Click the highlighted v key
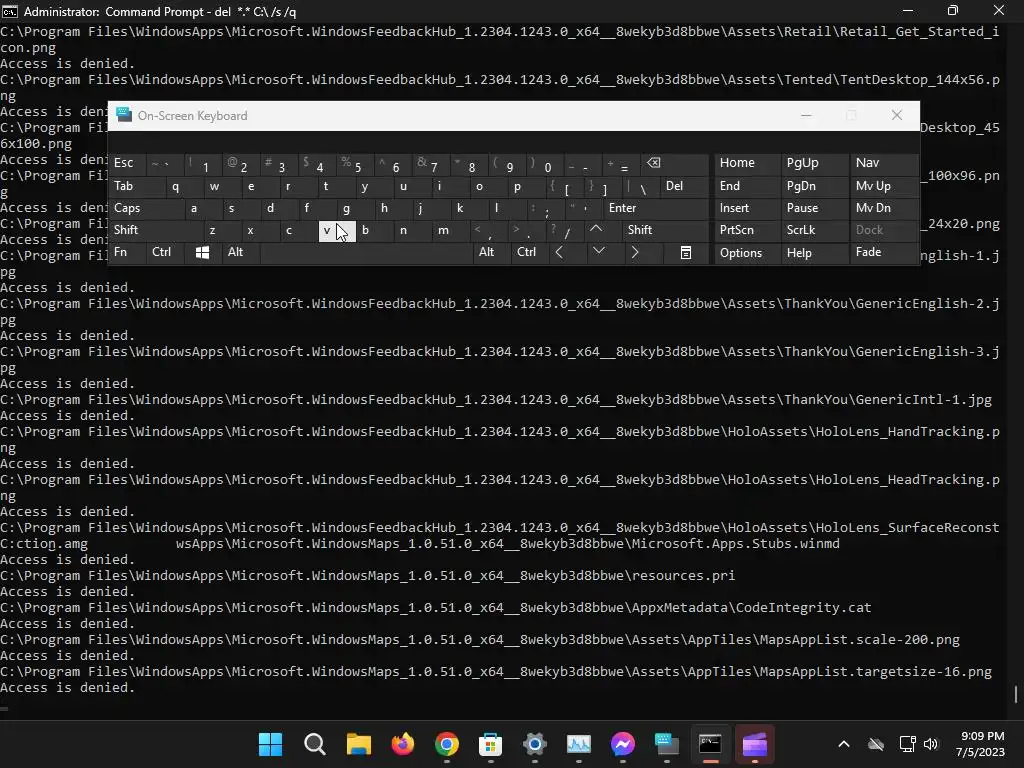Viewport: 1024px width, 768px height. pyautogui.click(x=337, y=231)
